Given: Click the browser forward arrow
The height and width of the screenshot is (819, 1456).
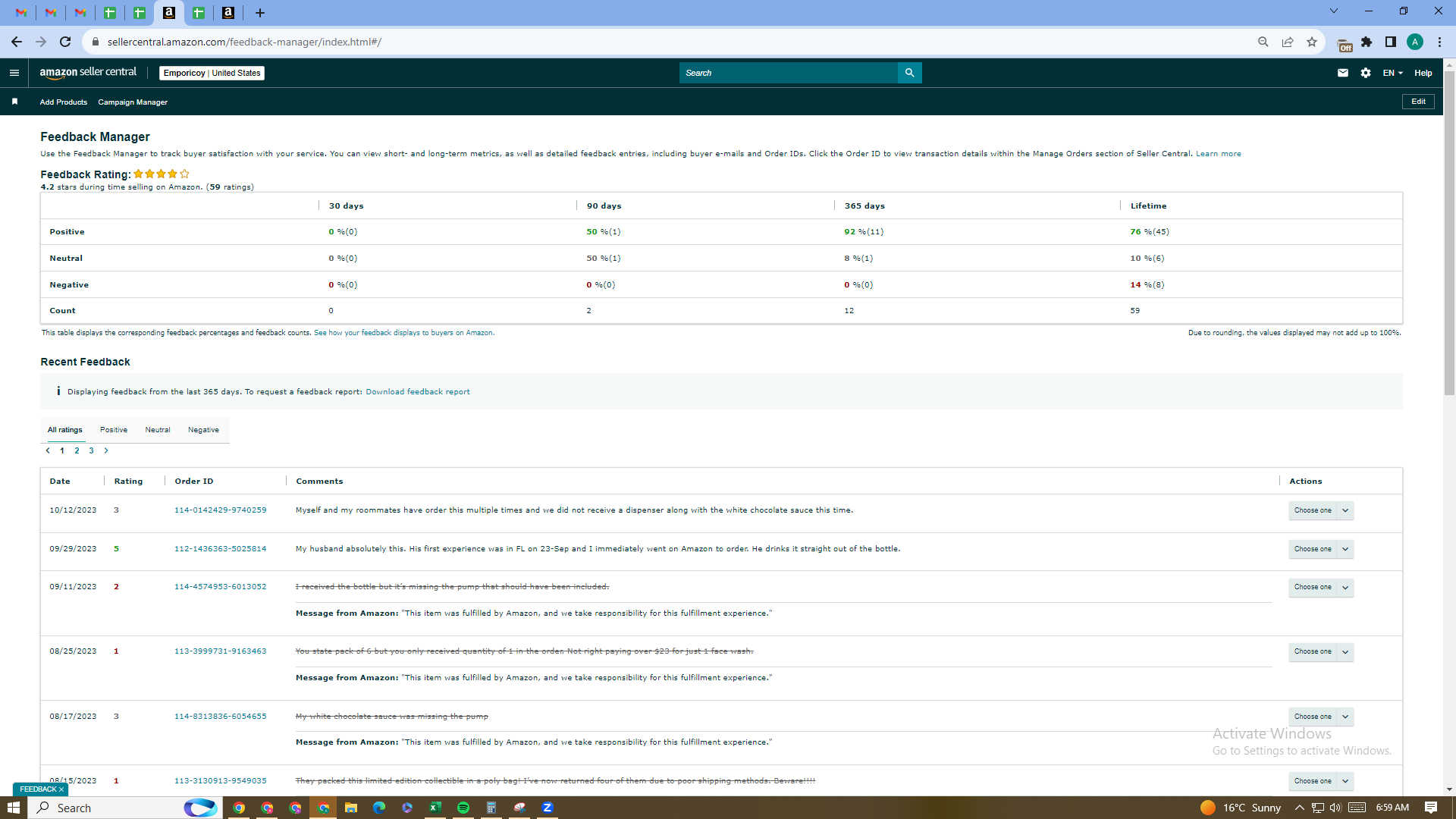Looking at the screenshot, I should (41, 42).
